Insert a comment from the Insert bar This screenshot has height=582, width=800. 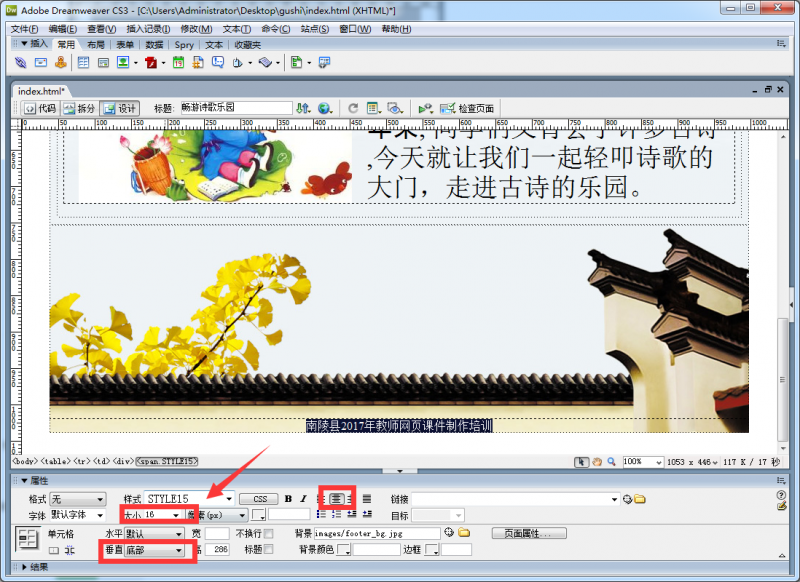click(x=218, y=63)
